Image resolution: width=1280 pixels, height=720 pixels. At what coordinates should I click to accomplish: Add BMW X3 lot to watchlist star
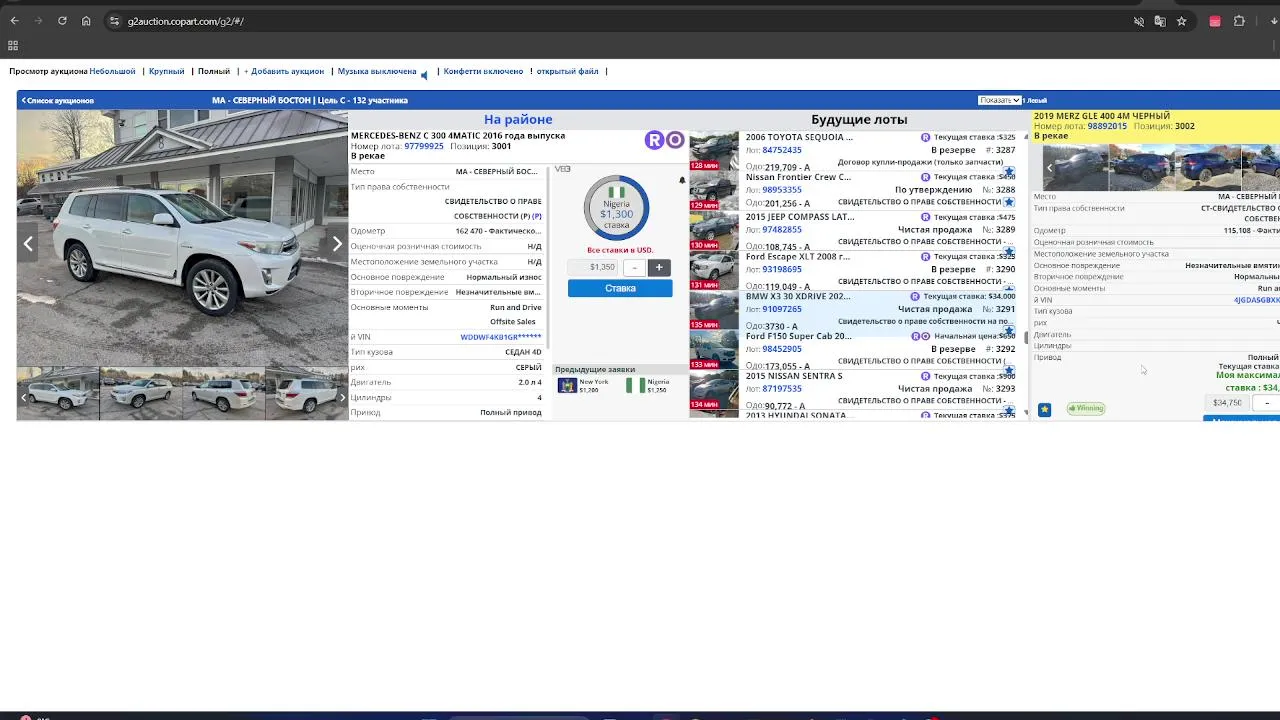pos(1009,331)
